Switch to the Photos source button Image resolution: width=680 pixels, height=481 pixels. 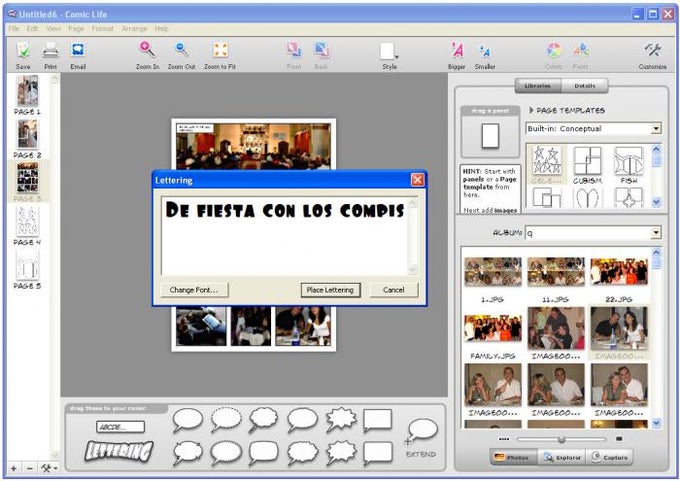click(513, 457)
